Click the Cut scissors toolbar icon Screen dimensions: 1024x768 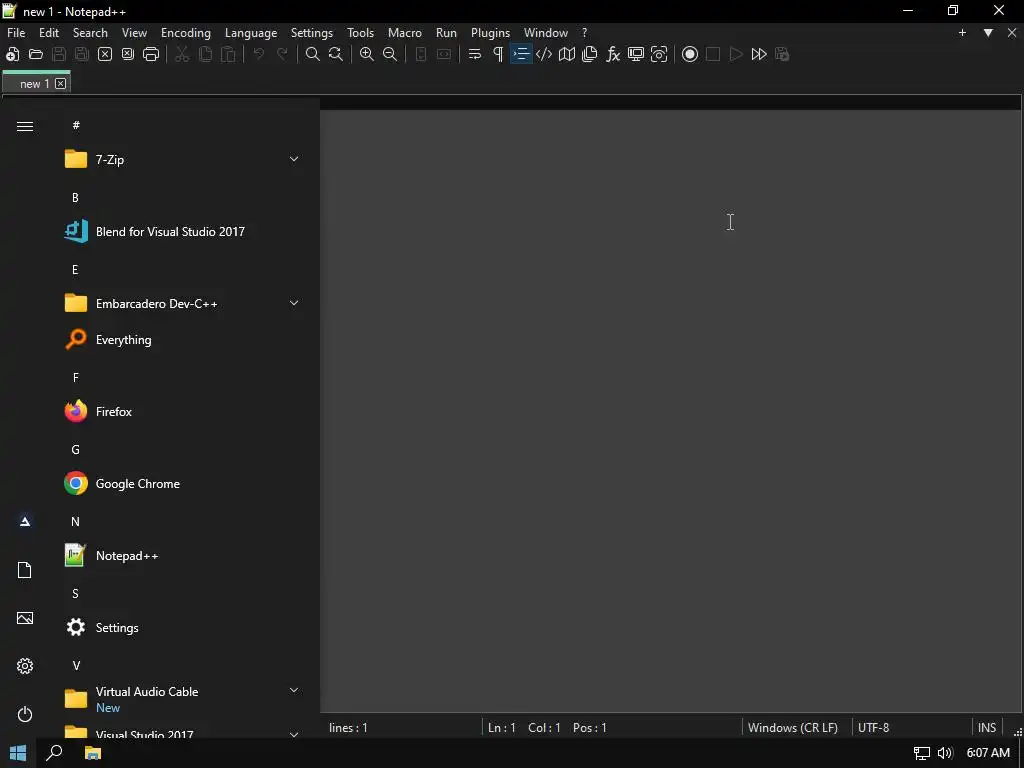(x=182, y=54)
